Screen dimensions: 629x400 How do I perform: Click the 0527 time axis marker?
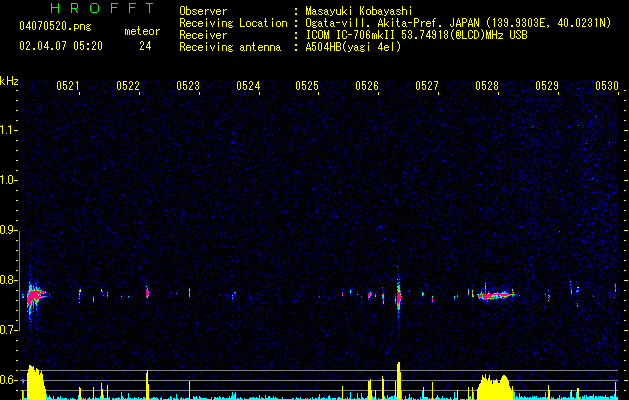point(427,86)
